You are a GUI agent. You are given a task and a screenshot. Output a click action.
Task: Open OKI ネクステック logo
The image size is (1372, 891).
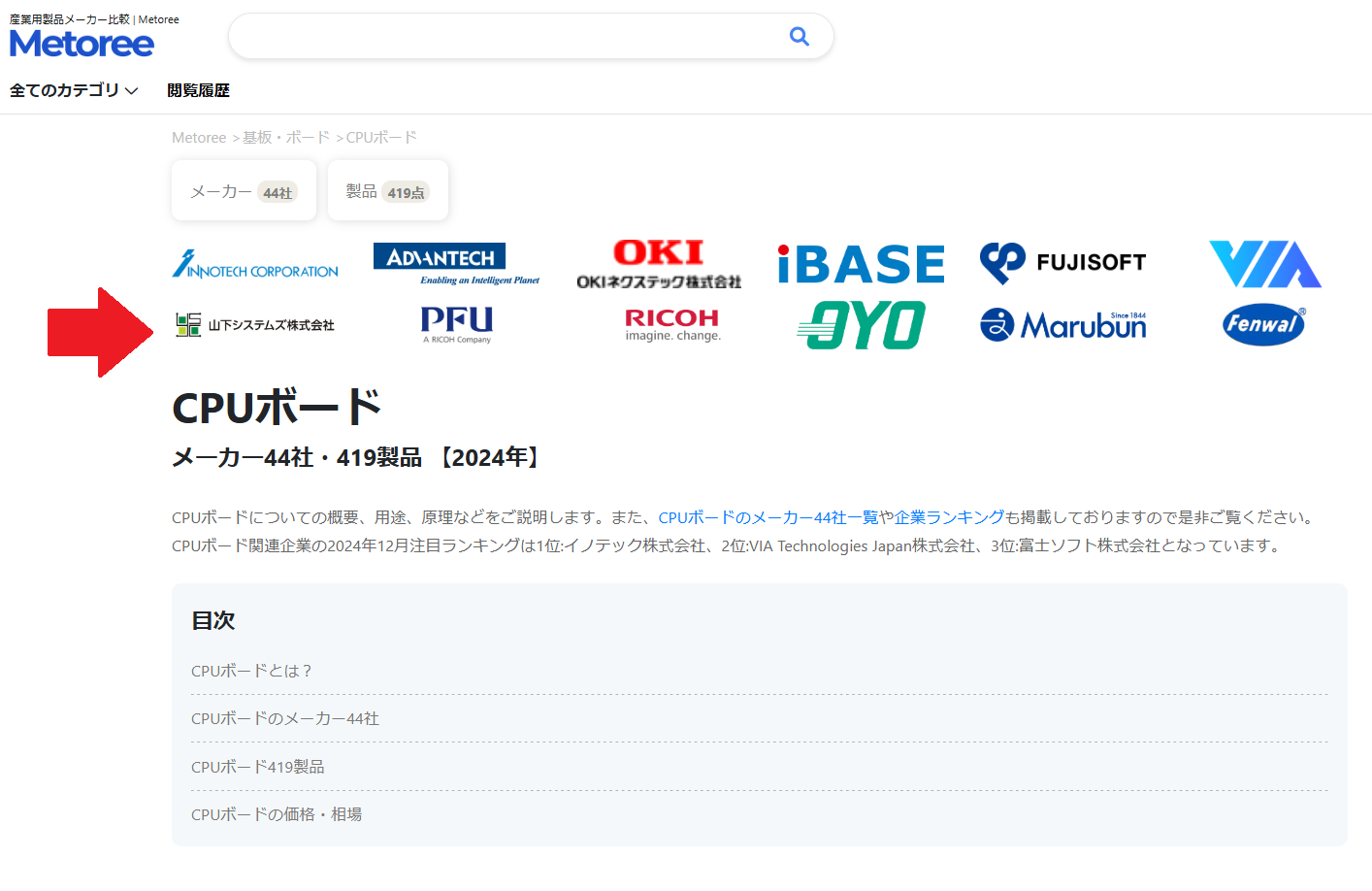pyautogui.click(x=659, y=264)
